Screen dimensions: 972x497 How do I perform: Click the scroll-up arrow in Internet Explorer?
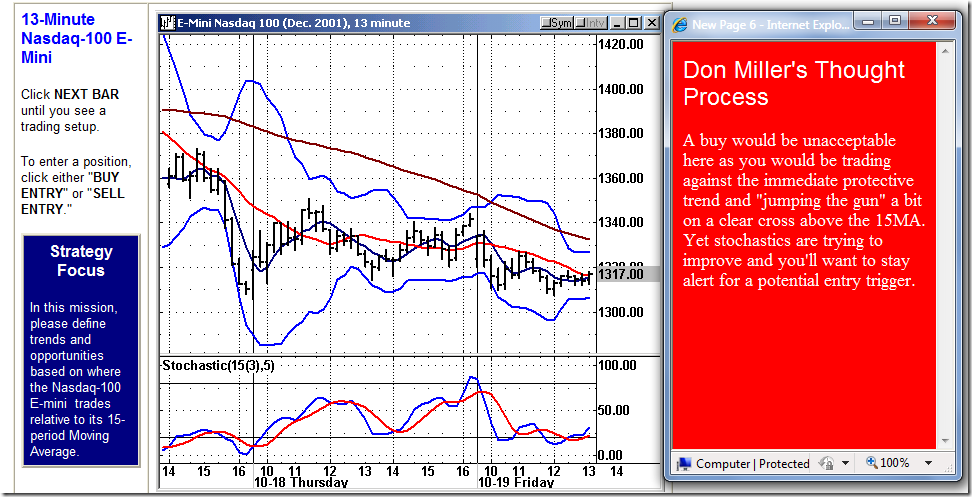click(945, 50)
